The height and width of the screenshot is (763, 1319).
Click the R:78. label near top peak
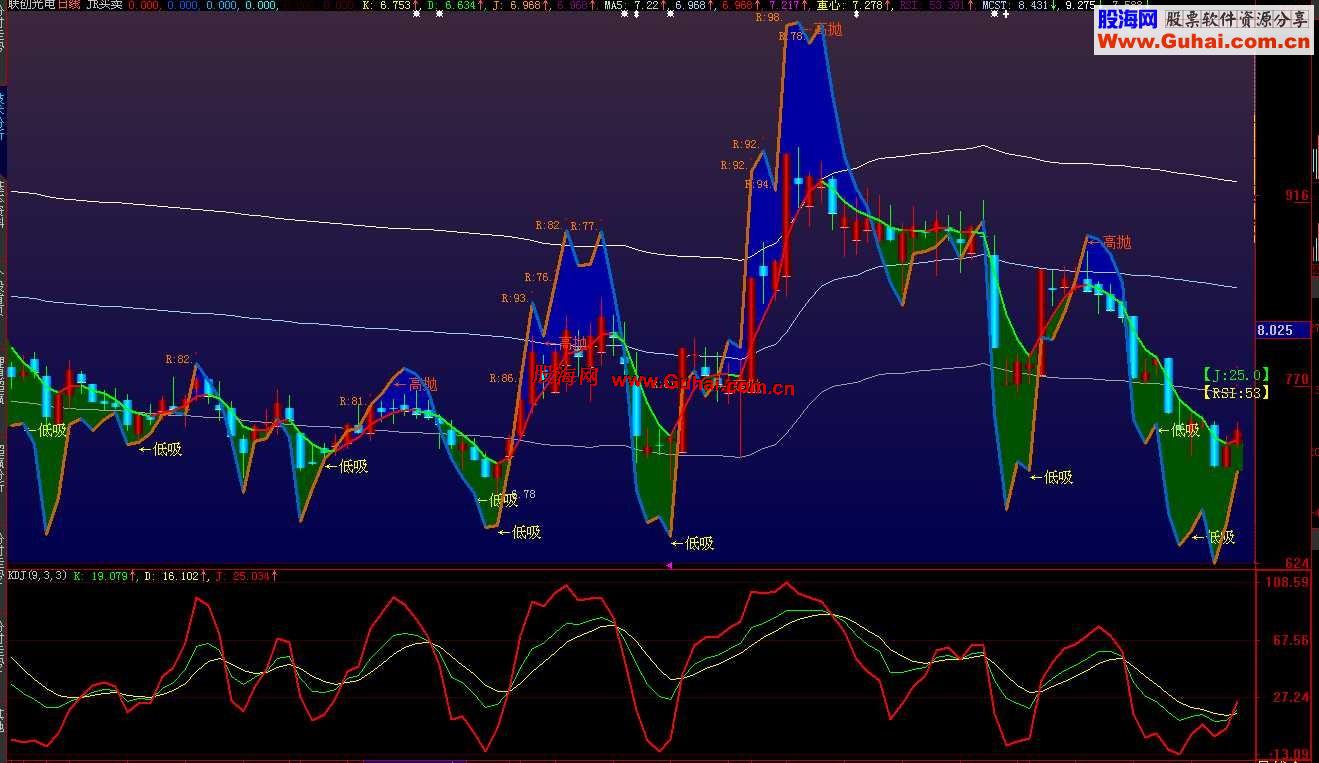point(791,36)
